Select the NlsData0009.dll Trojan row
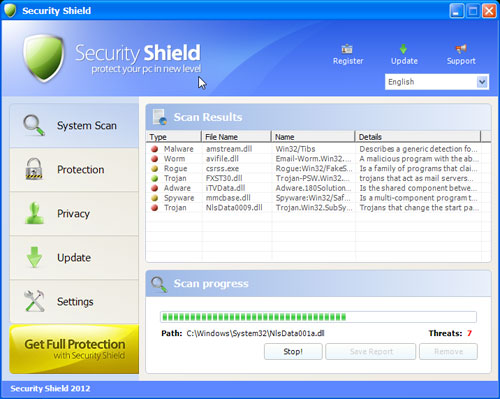 (x=314, y=208)
